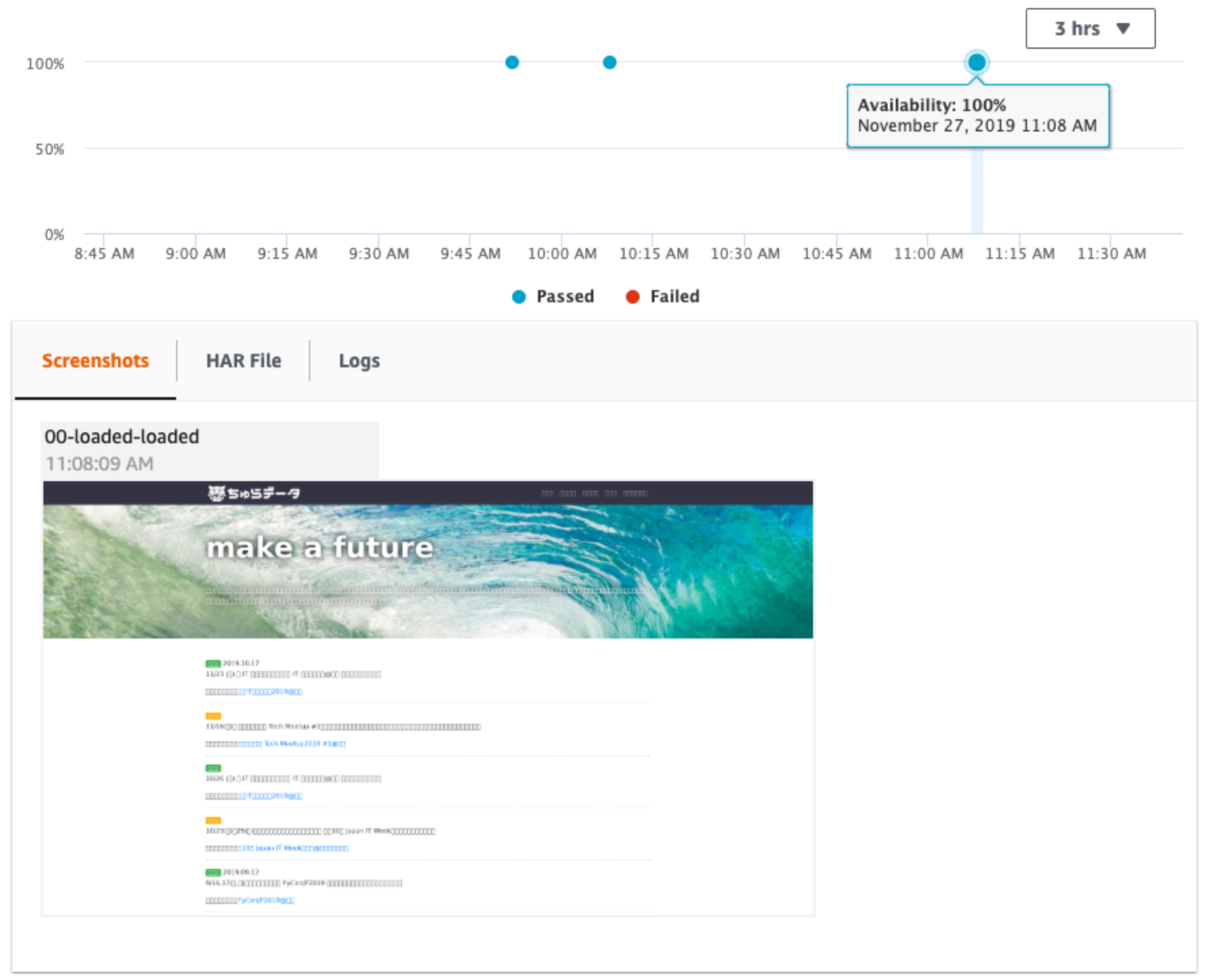The width and height of the screenshot is (1206, 980).
Task: Click the red Failed legend dot
Action: click(x=633, y=297)
